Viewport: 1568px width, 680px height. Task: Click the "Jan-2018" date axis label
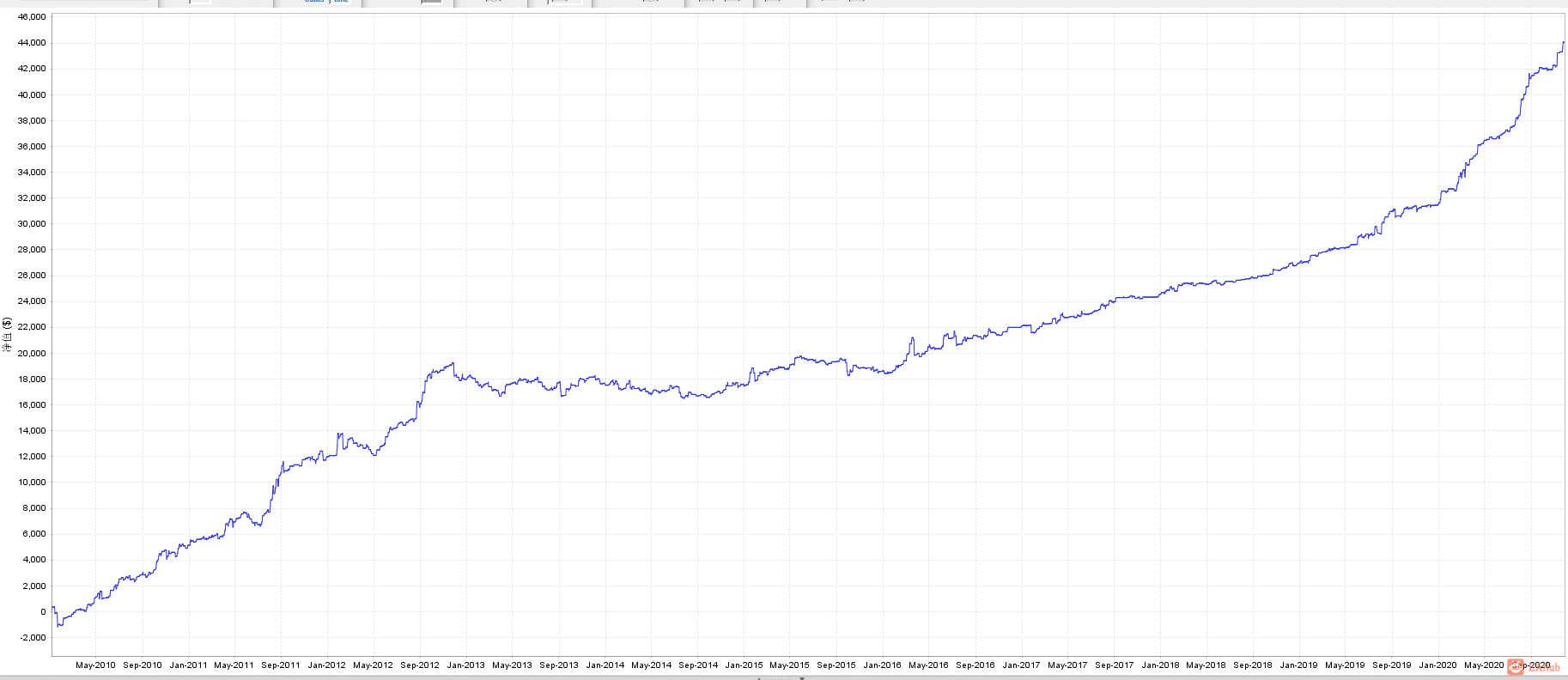click(1160, 665)
